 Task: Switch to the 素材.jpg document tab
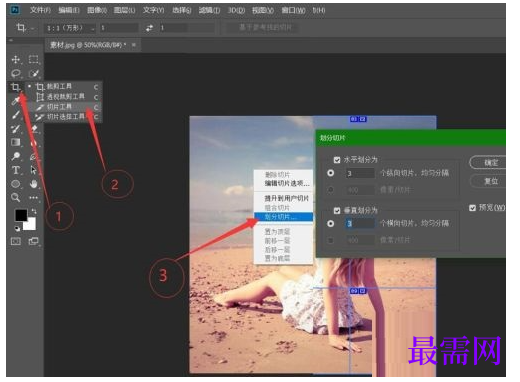click(x=88, y=45)
